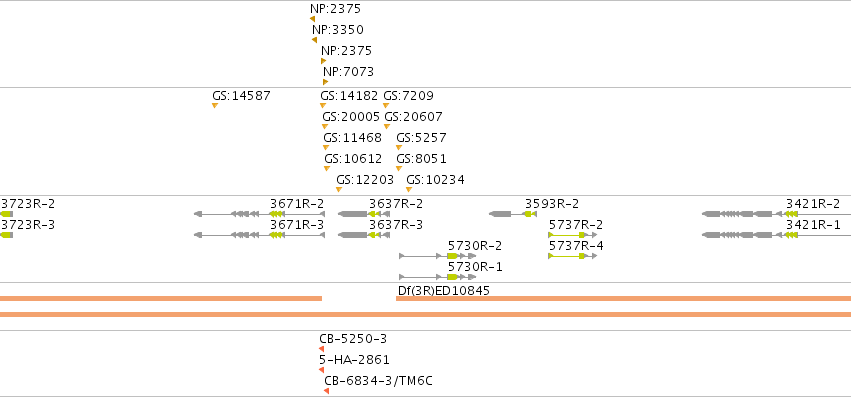The height and width of the screenshot is (397, 851).
Task: Select the GS:14587 insertion triangle
Action: click(x=215, y=105)
